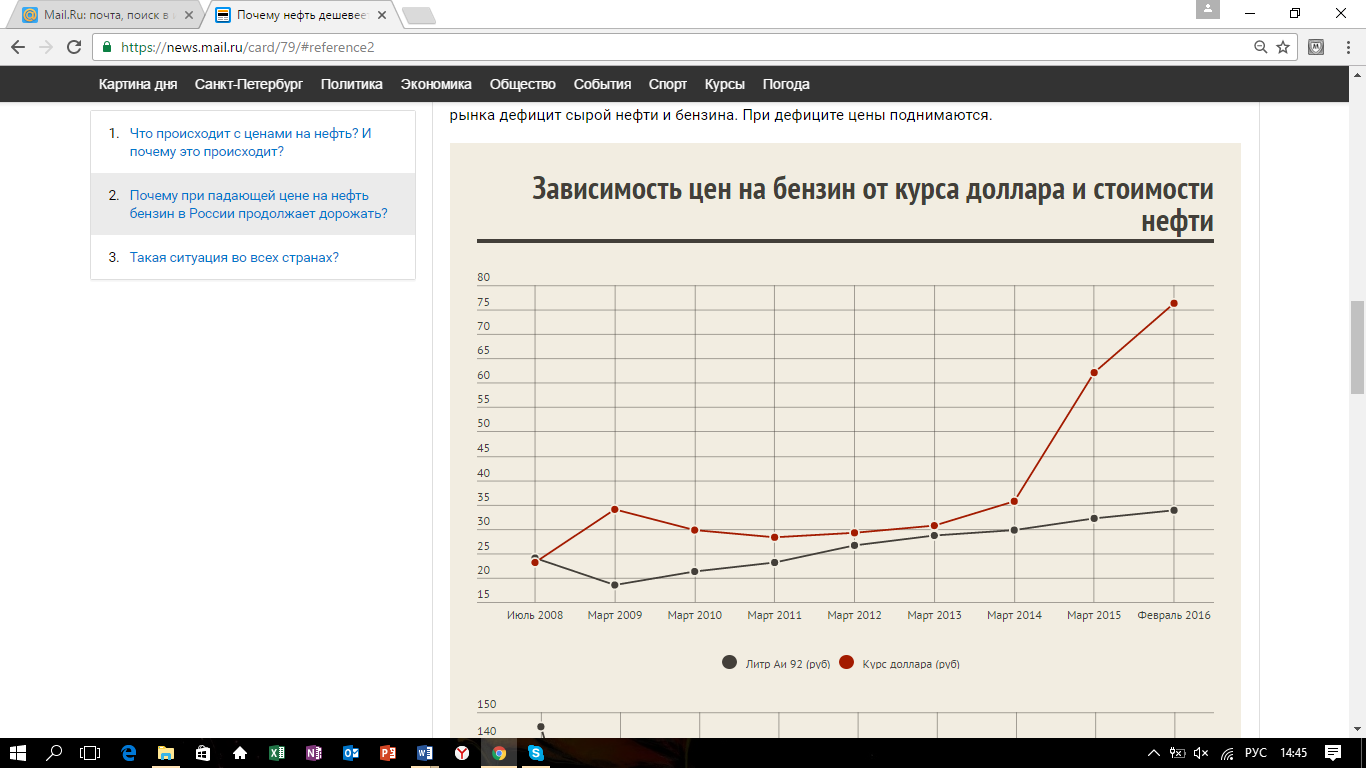
Task: Click the page vertical scrollbar thumb
Action: pos(1357,346)
